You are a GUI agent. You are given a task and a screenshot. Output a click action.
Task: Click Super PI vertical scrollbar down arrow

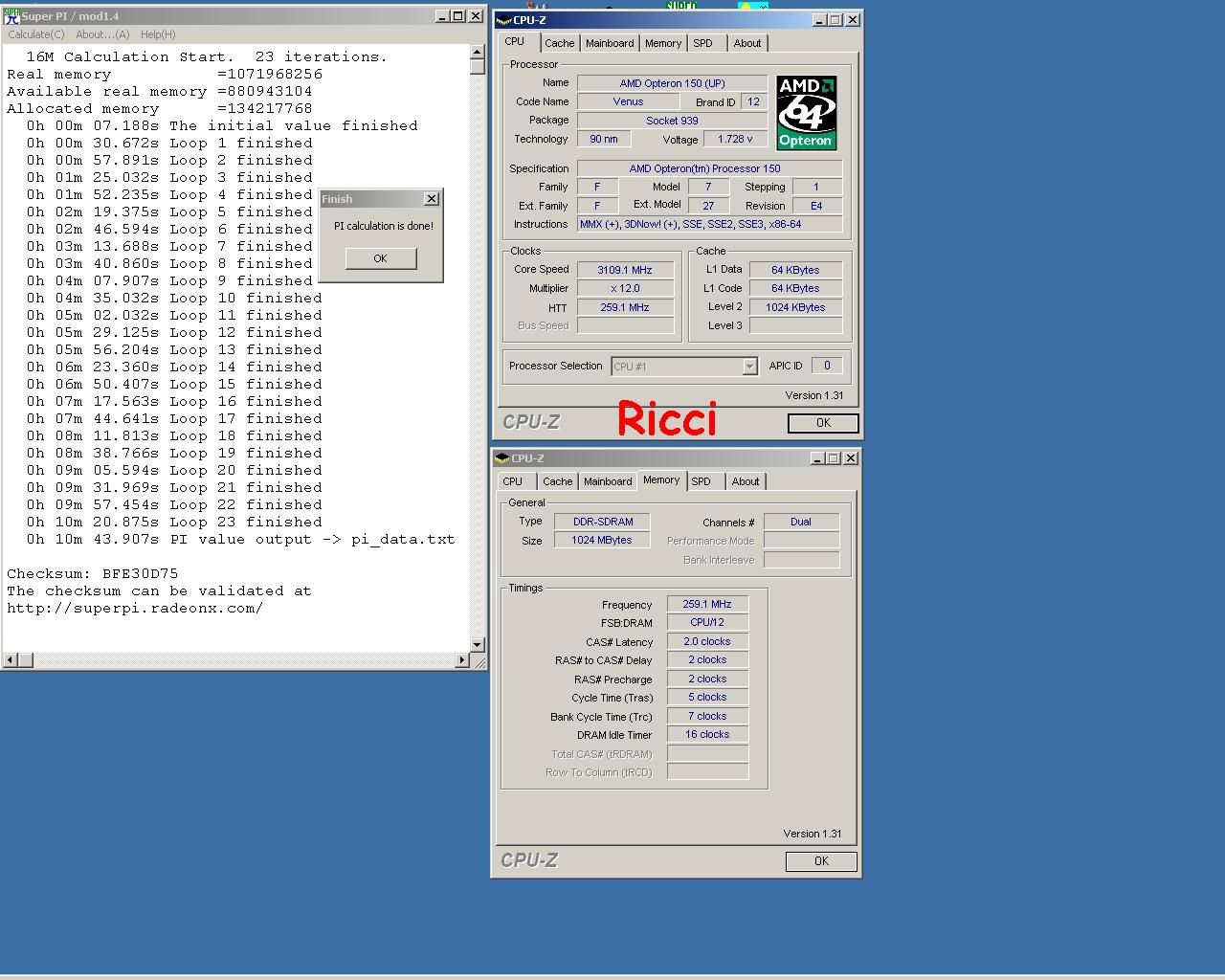click(478, 645)
